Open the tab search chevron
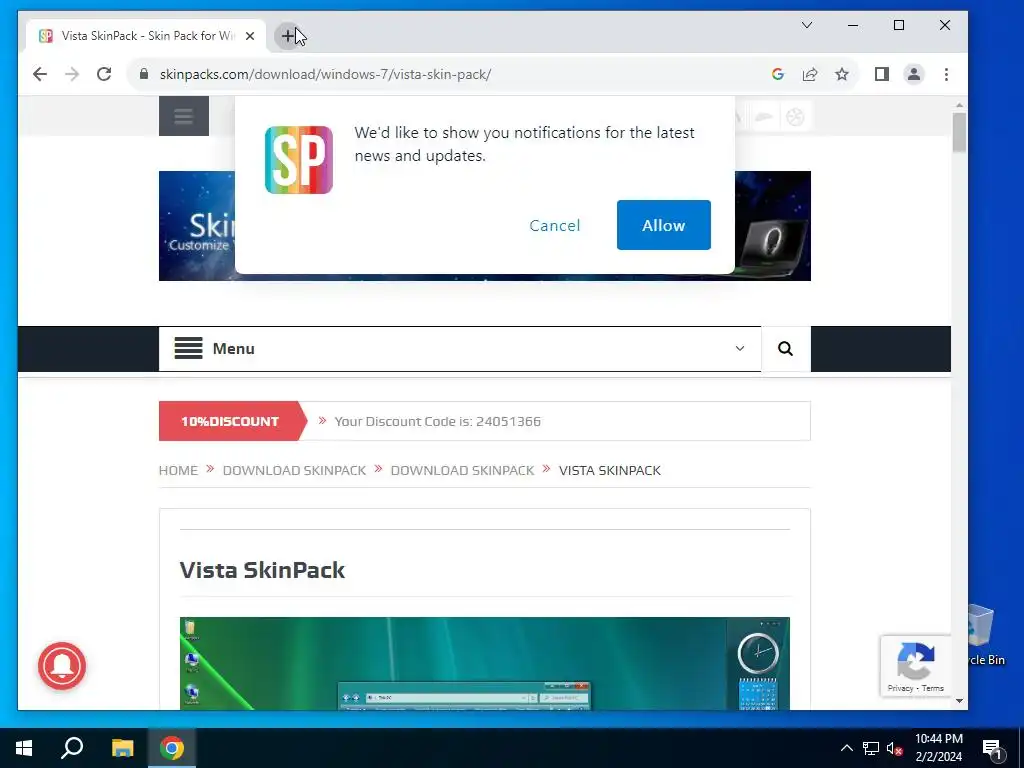The image size is (1024, 768). pos(807,25)
